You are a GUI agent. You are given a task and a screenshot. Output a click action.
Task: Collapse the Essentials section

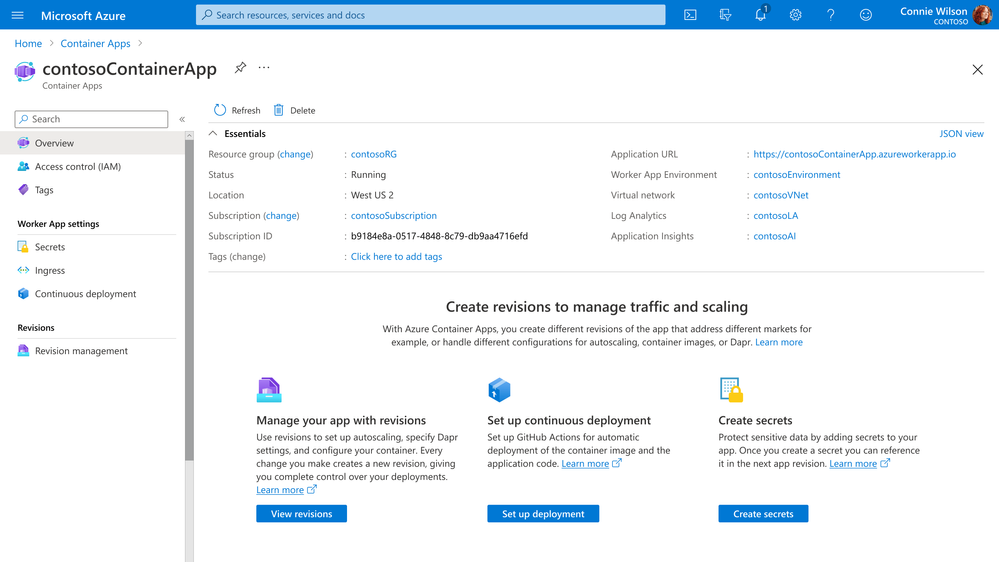pos(213,133)
